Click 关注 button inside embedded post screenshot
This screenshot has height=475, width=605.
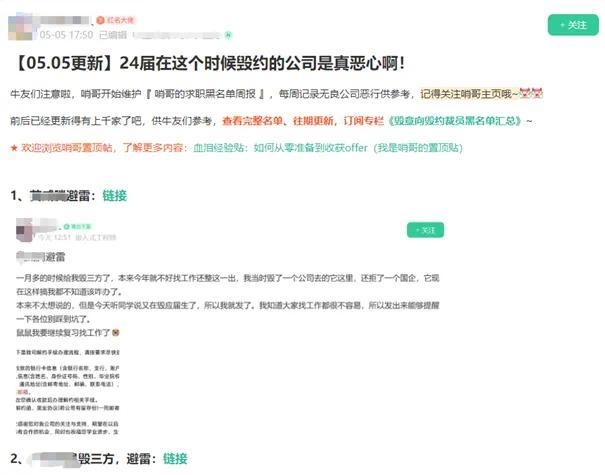425,230
